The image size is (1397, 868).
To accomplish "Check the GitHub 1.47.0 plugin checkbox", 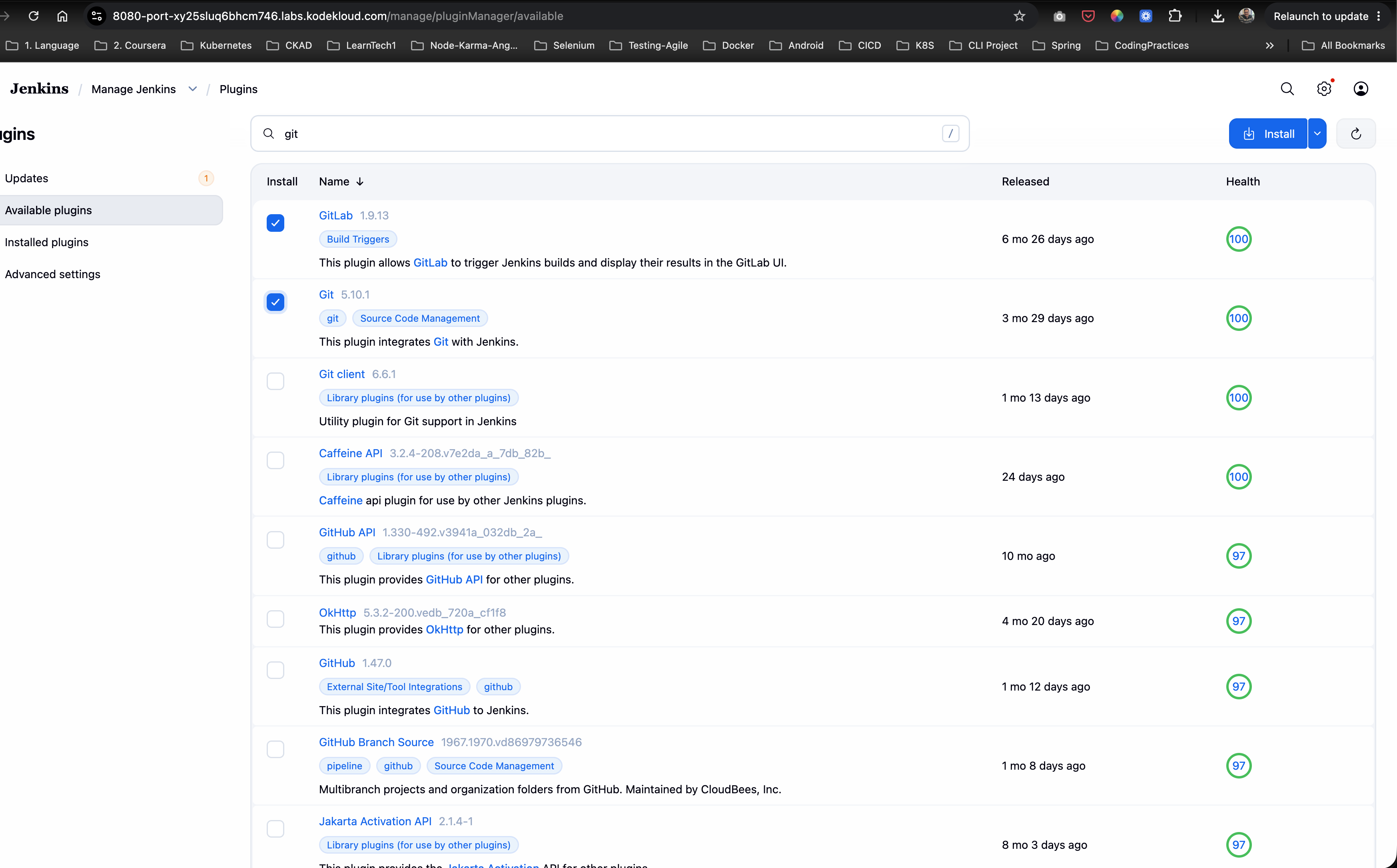I will click(275, 670).
